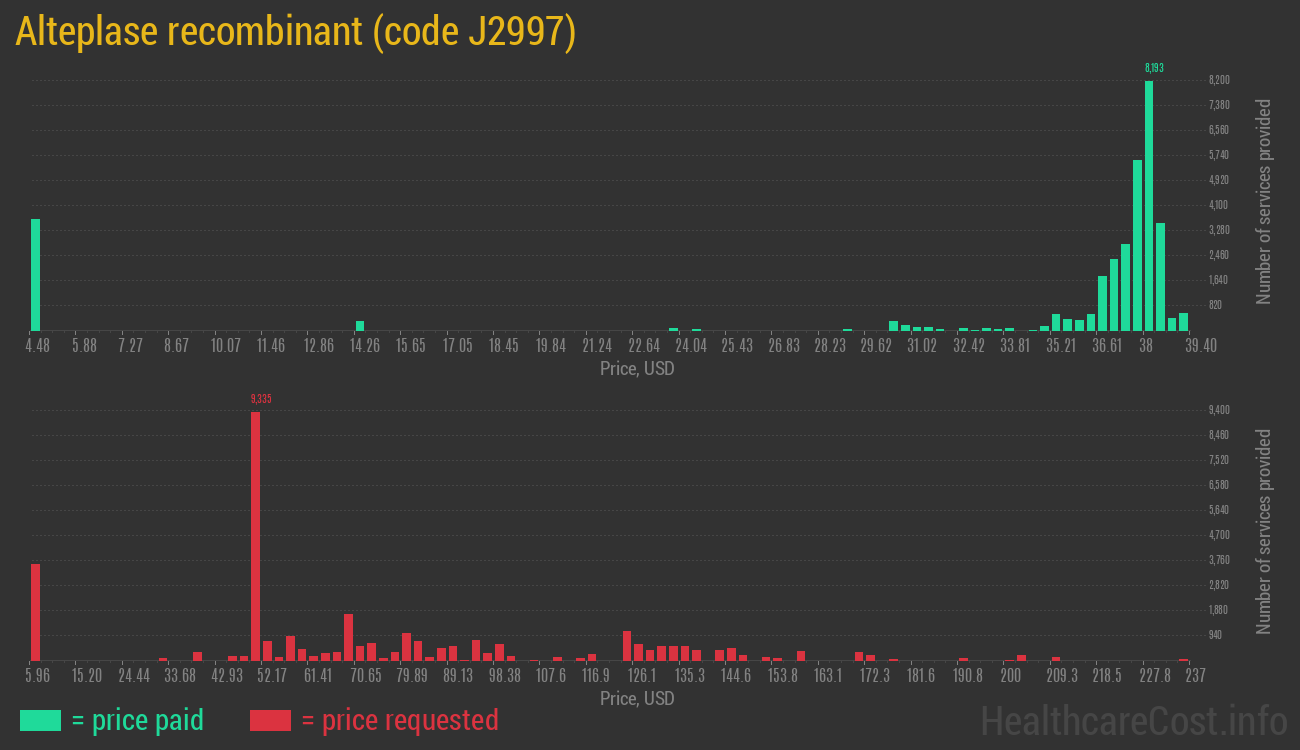Click the '= price requested' legend text
The image size is (1300, 750).
tap(399, 720)
